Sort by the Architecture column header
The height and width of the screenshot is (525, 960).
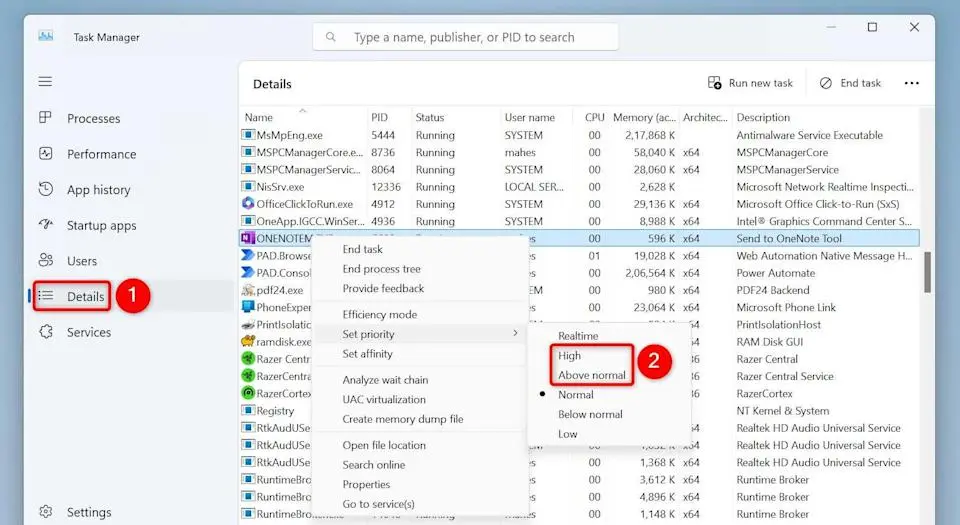point(705,117)
